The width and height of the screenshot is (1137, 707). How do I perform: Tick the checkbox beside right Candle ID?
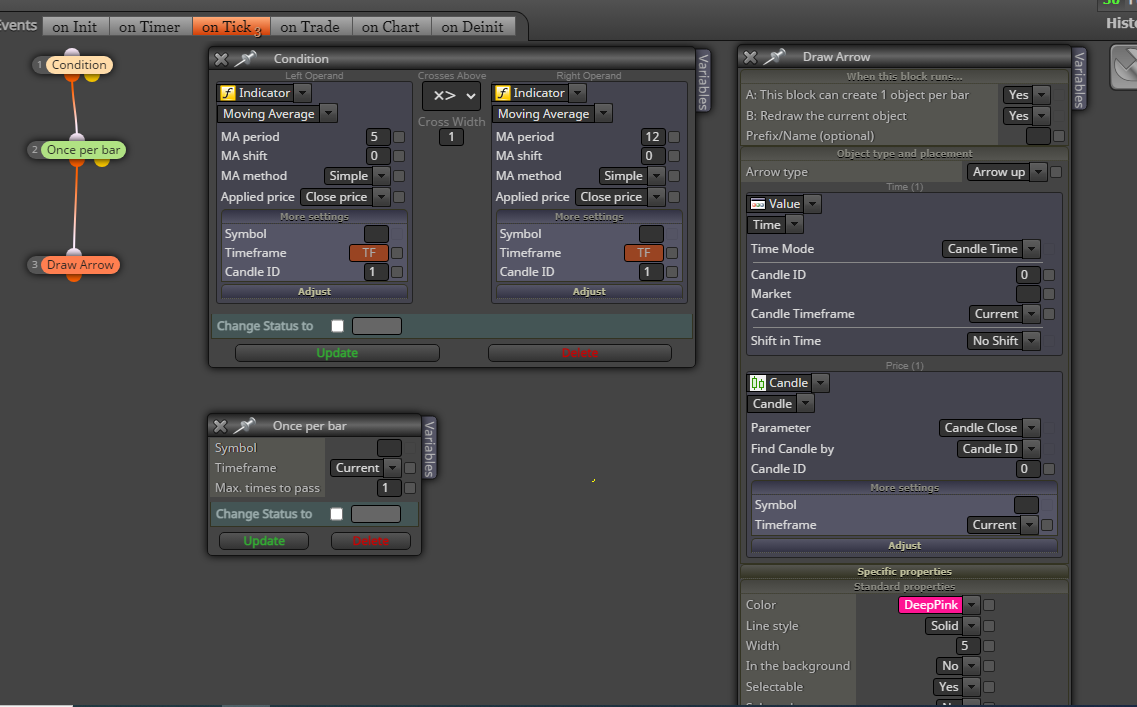[672, 272]
